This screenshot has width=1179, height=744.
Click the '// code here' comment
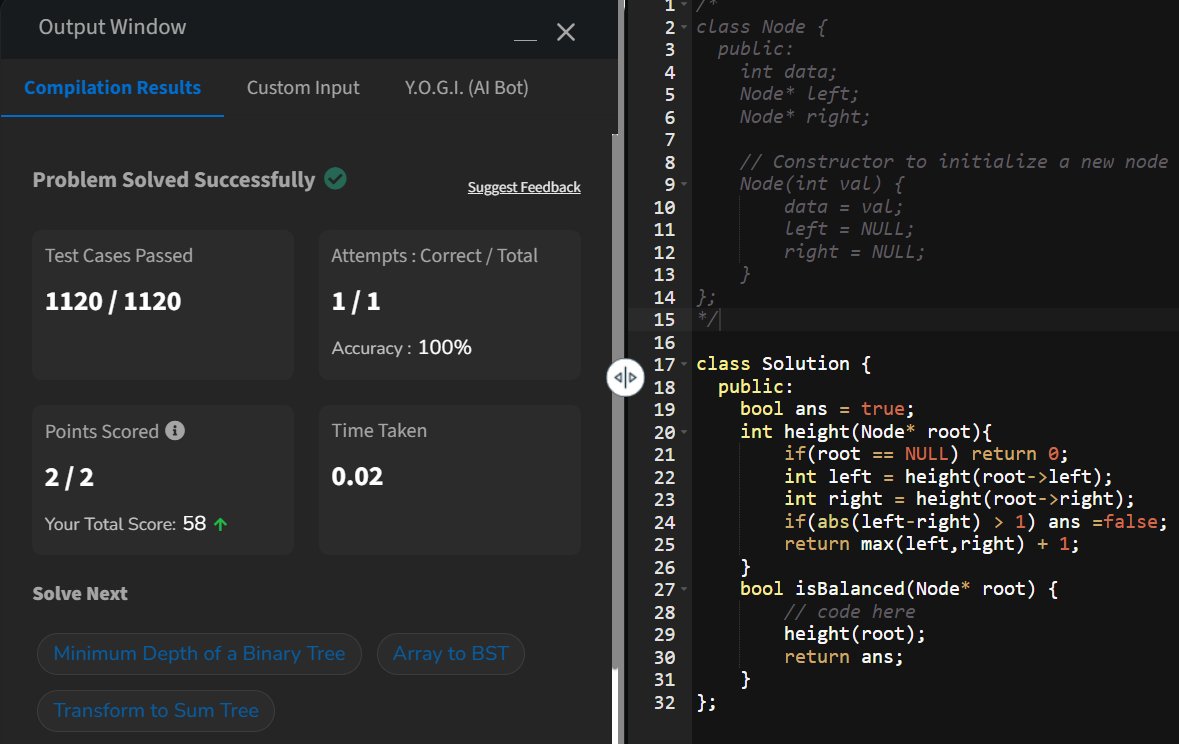pos(850,612)
